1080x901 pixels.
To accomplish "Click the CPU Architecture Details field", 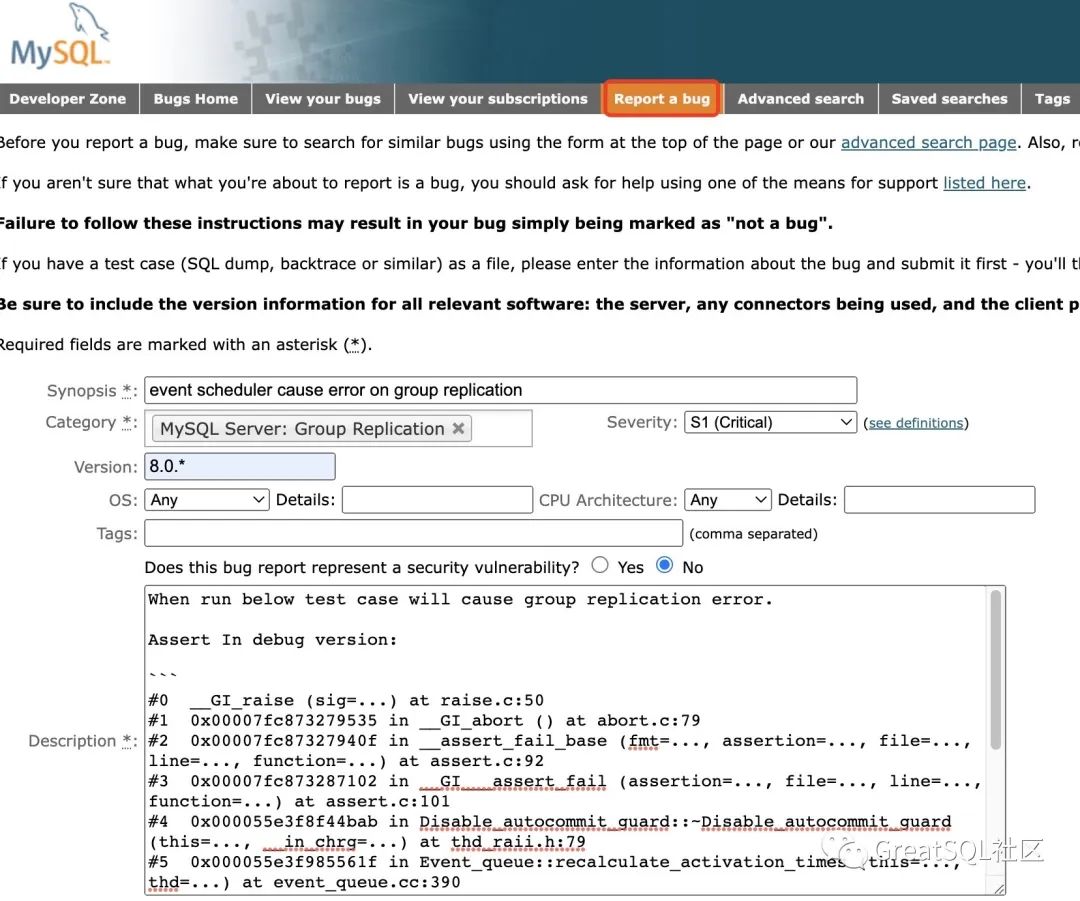I will click(939, 499).
